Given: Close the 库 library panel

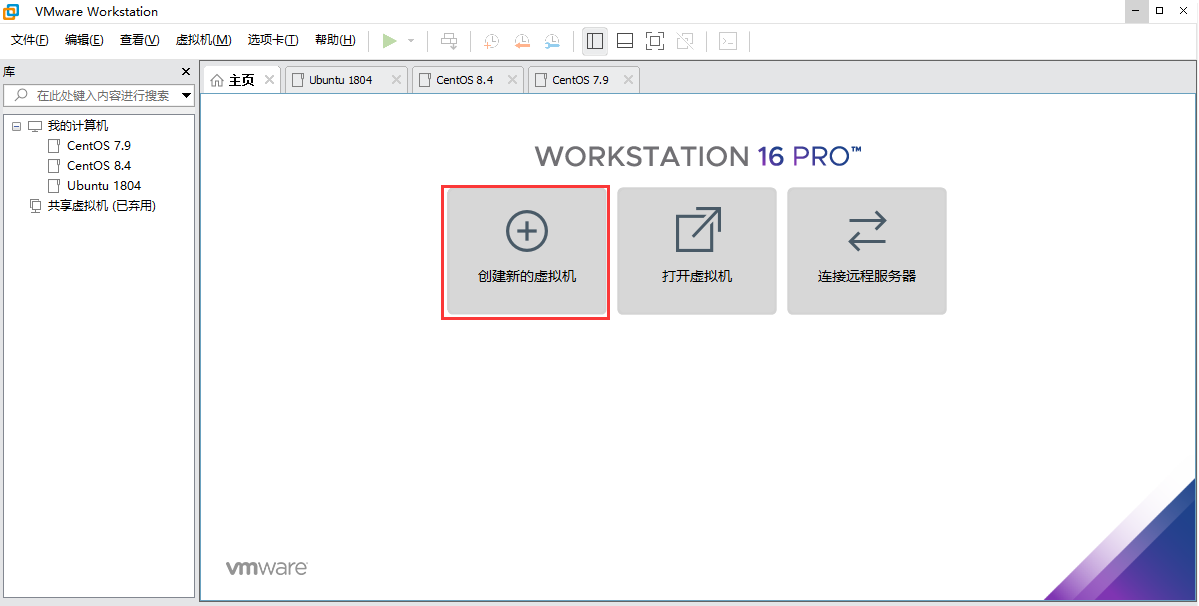Looking at the screenshot, I should click(185, 71).
